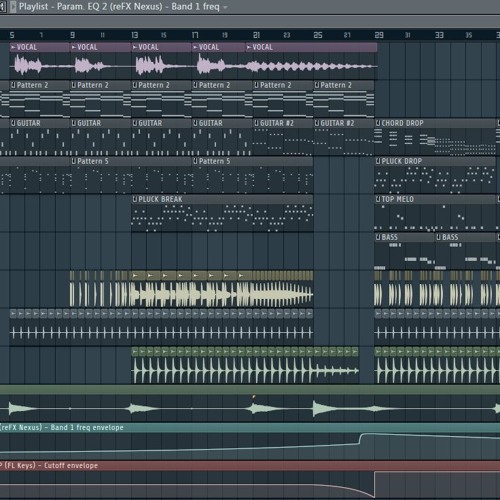Open the Playlist options menu icon
Image resolution: width=500 pixels, height=500 pixels.
[x=3, y=7]
